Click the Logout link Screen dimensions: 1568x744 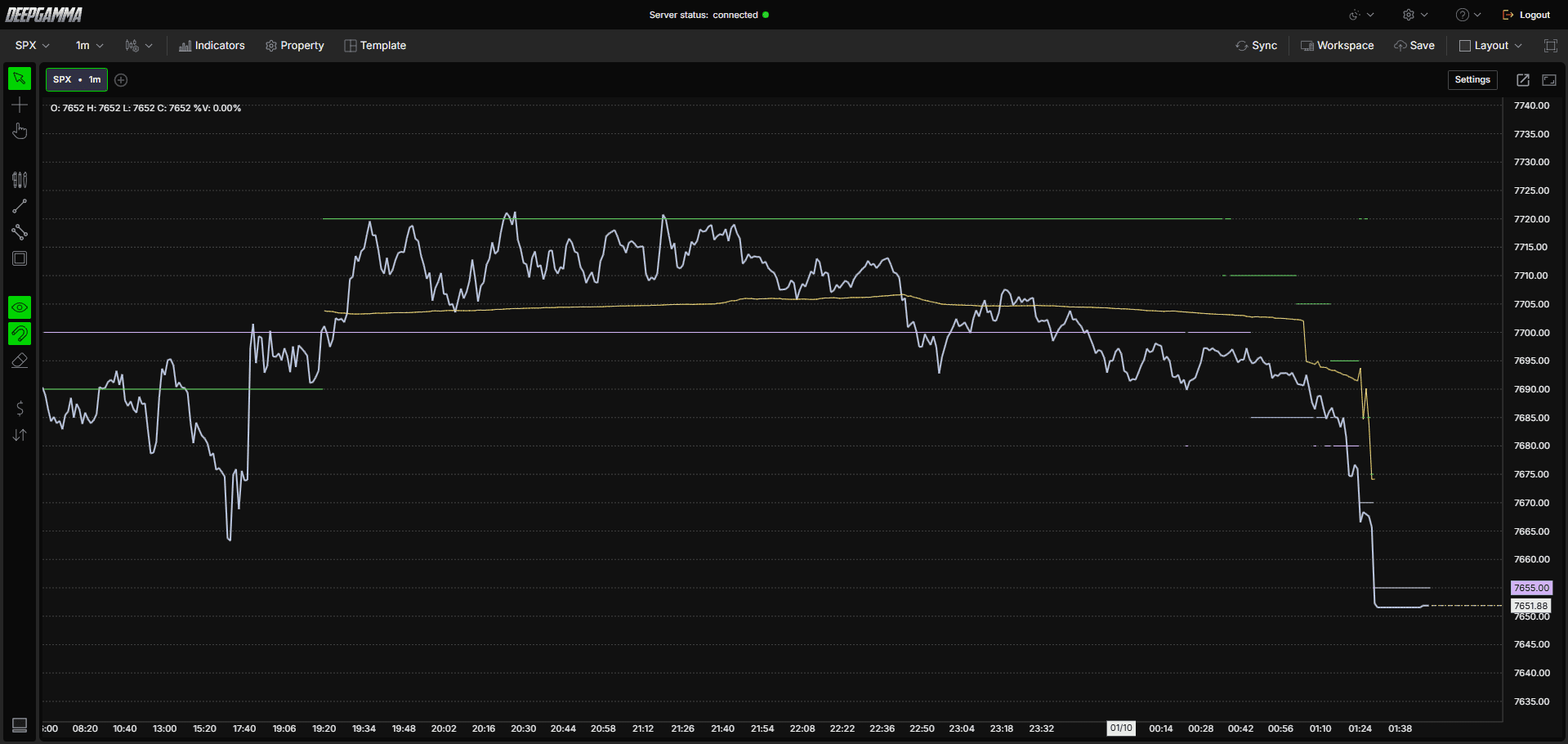tap(1526, 15)
